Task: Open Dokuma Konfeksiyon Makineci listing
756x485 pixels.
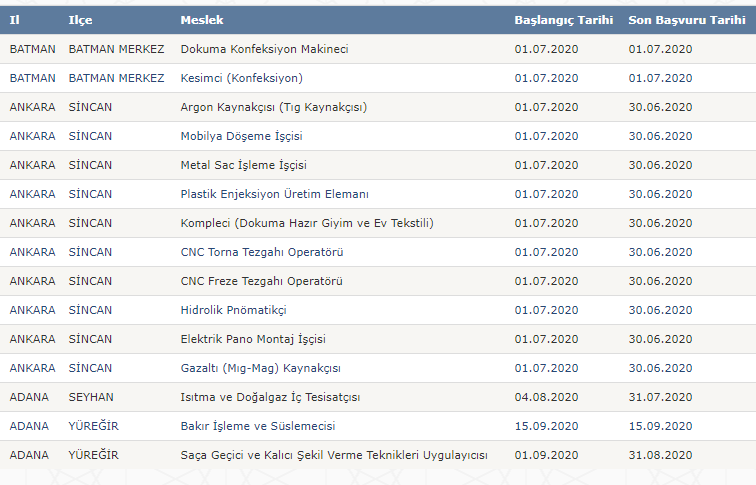Action: click(264, 49)
